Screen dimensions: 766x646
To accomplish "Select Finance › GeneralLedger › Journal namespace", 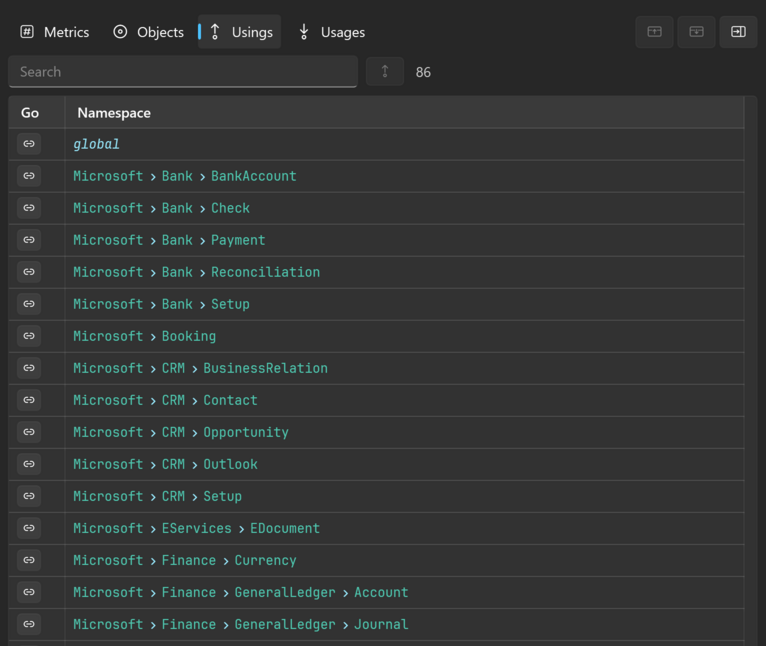I will tap(240, 624).
